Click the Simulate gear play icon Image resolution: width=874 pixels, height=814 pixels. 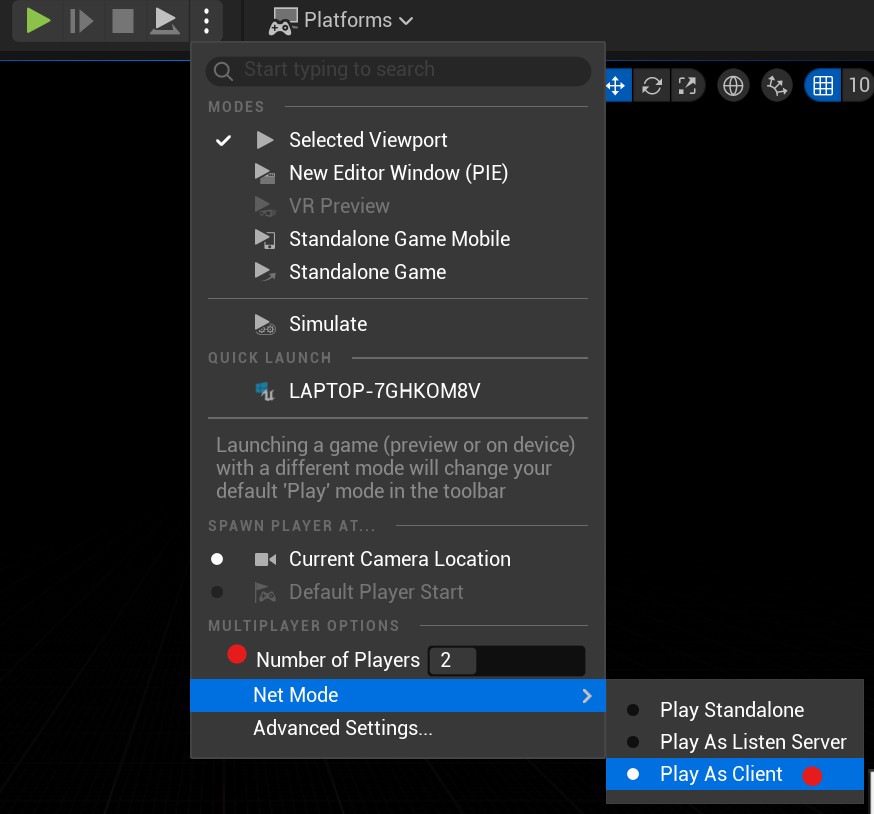pos(265,324)
